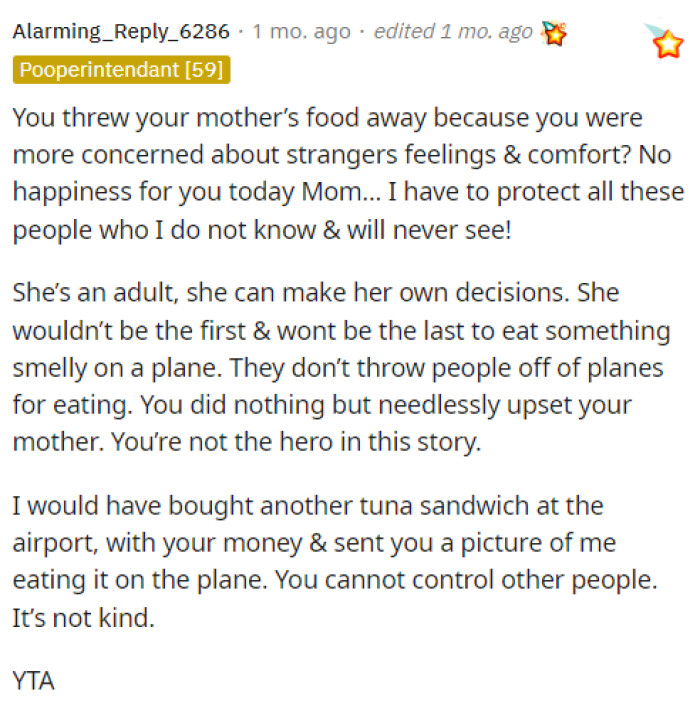
Task: Click the burst award icon beside edited time
Action: coord(552,32)
